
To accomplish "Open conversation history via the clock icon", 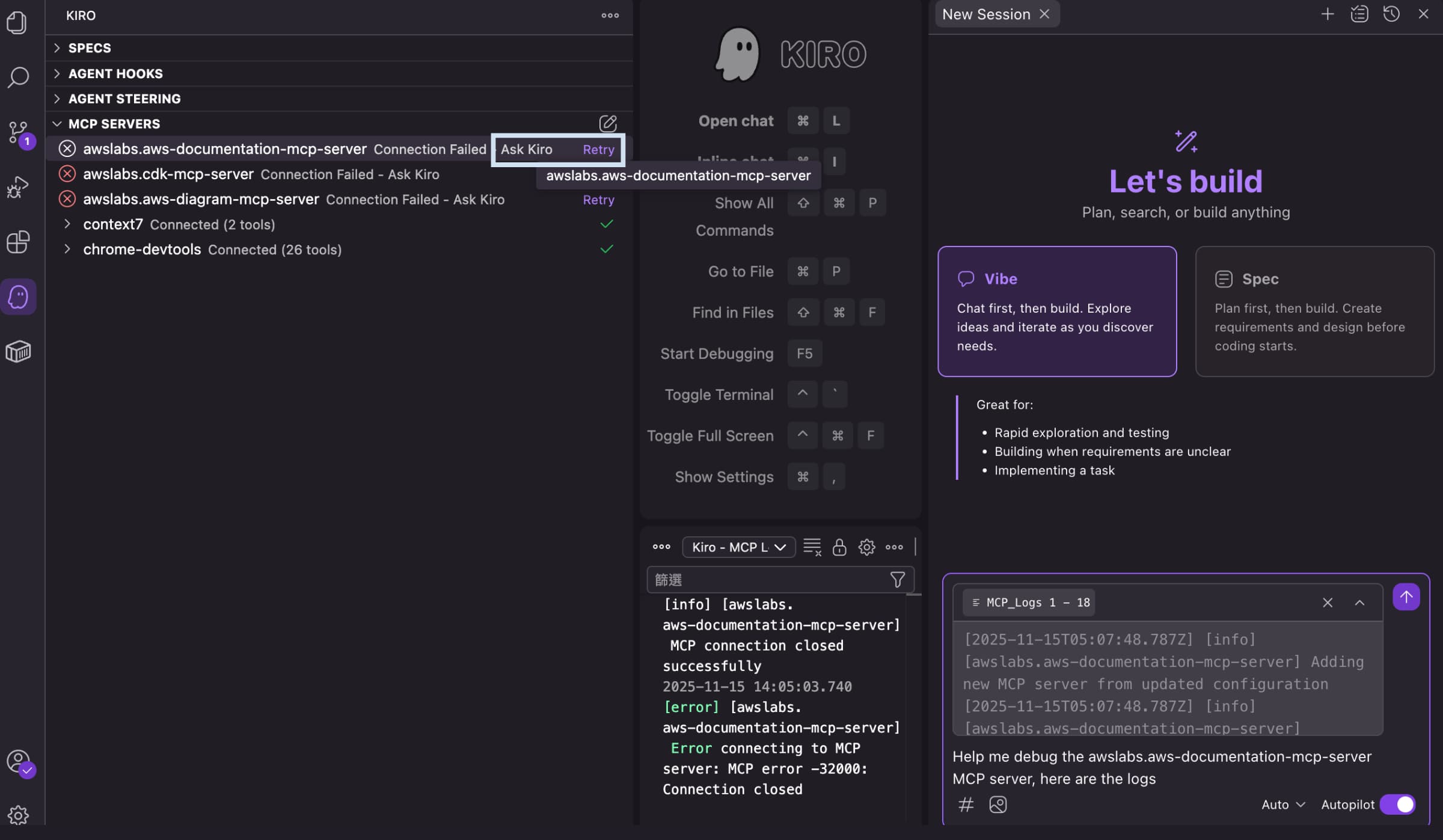I will [1391, 14].
